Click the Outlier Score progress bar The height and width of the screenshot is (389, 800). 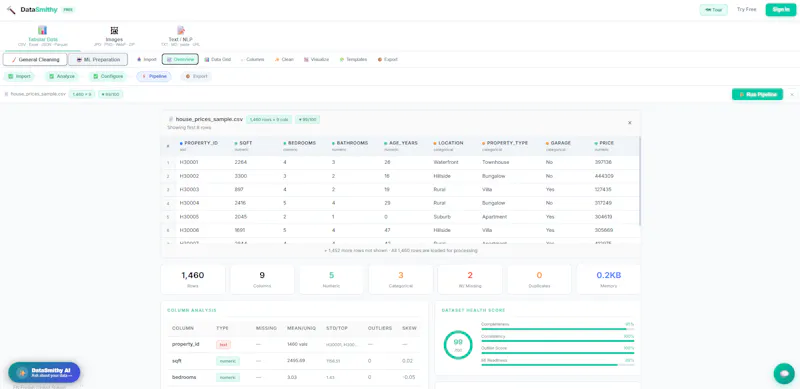click(x=558, y=353)
